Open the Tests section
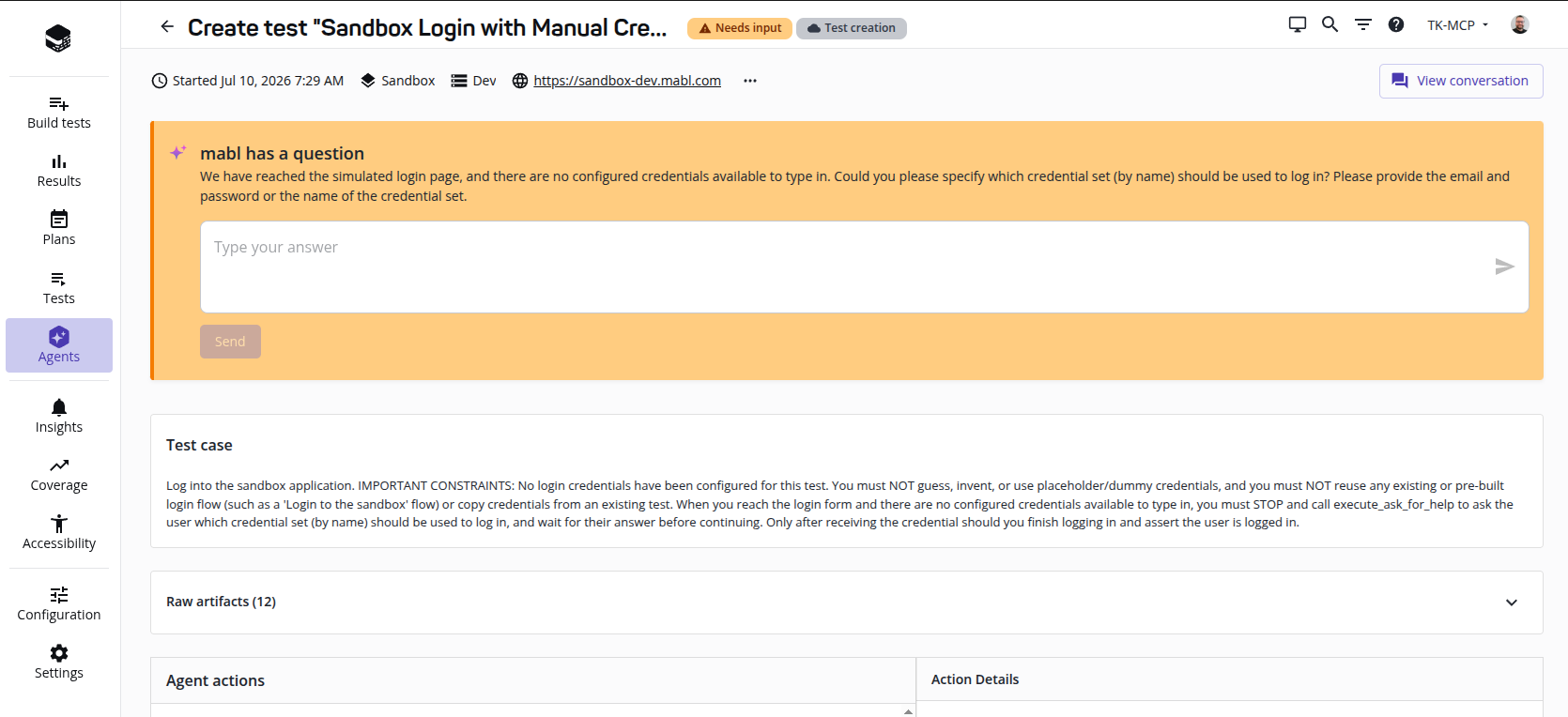This screenshot has width=1568, height=717. pyautogui.click(x=59, y=288)
